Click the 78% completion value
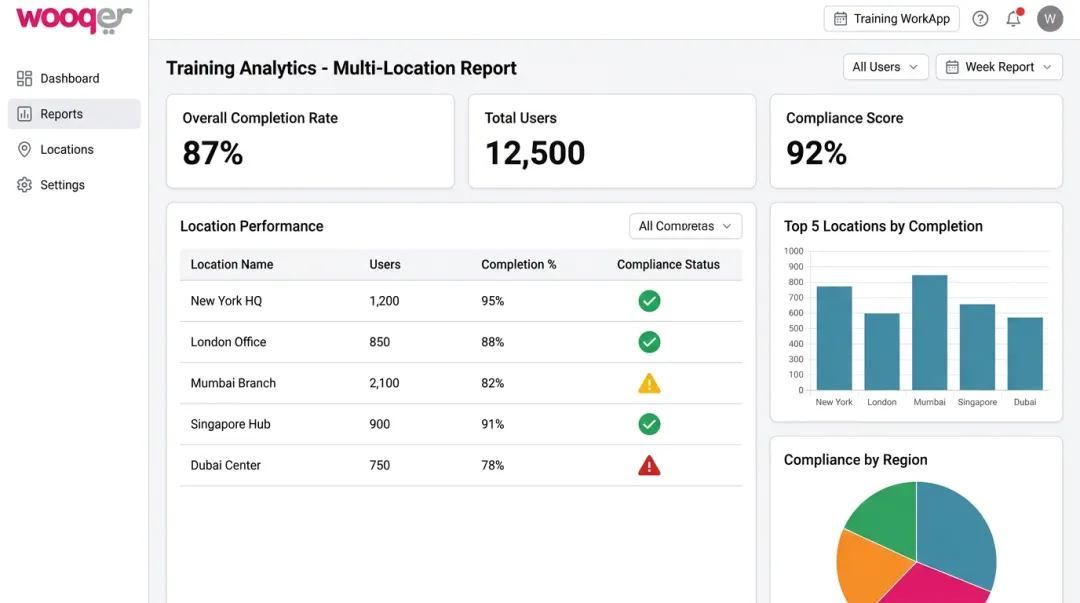Screen dimensions: 1080x603 492,465
